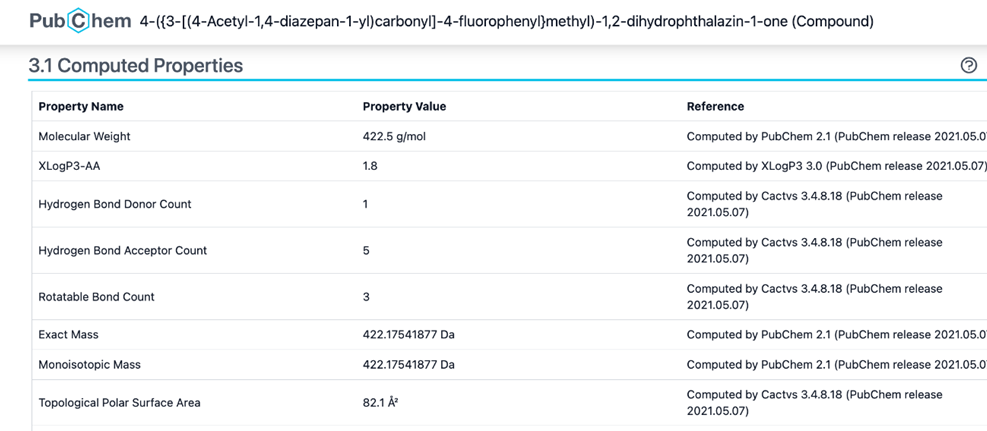
Task: Click the 422.5 g/mol value
Action: [x=394, y=136]
